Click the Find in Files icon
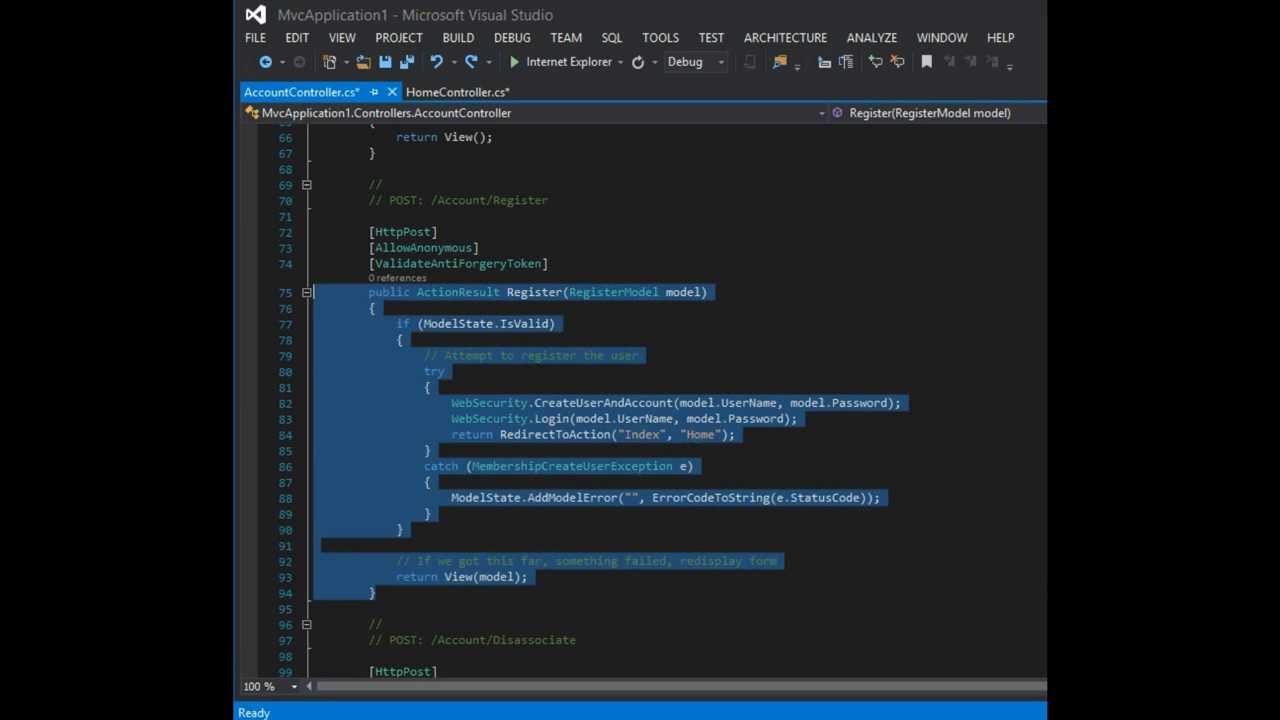This screenshot has width=1280, height=720. (x=779, y=62)
